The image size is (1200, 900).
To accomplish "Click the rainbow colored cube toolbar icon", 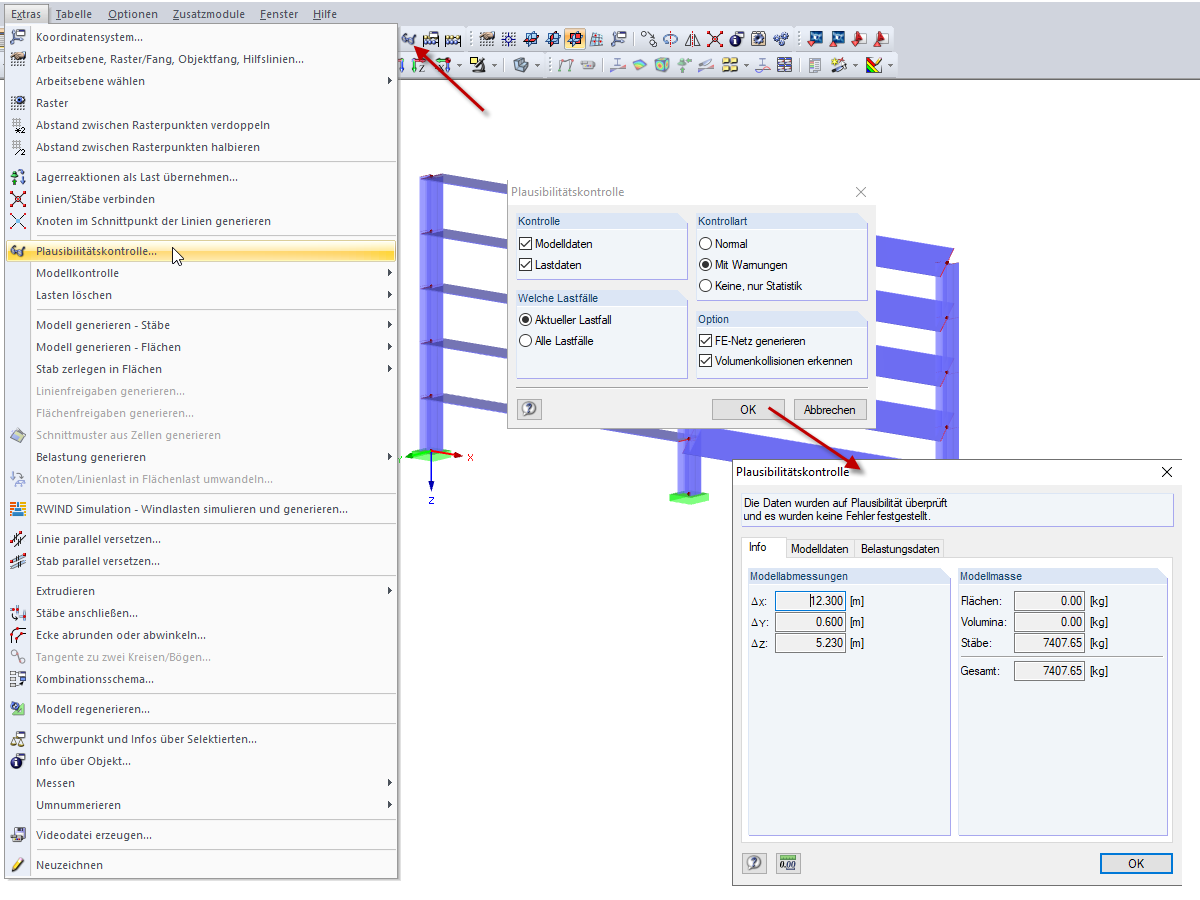I will [661, 65].
